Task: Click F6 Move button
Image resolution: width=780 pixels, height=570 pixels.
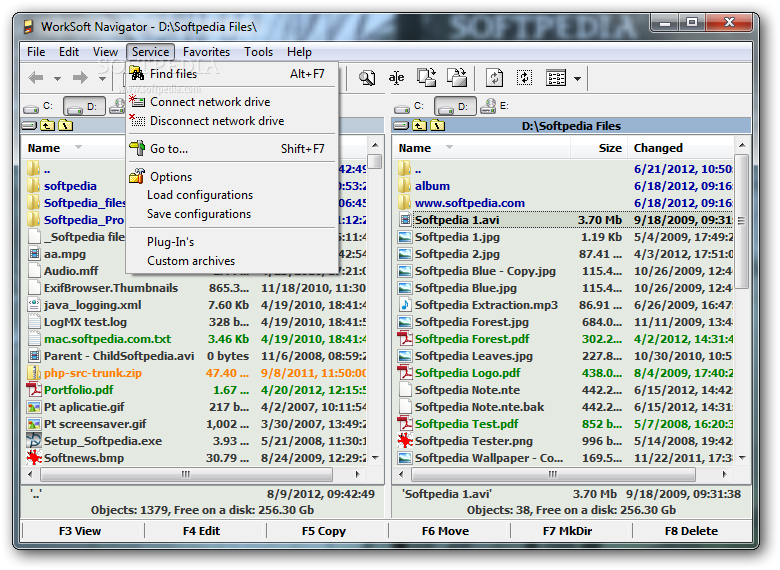Action: [x=446, y=531]
